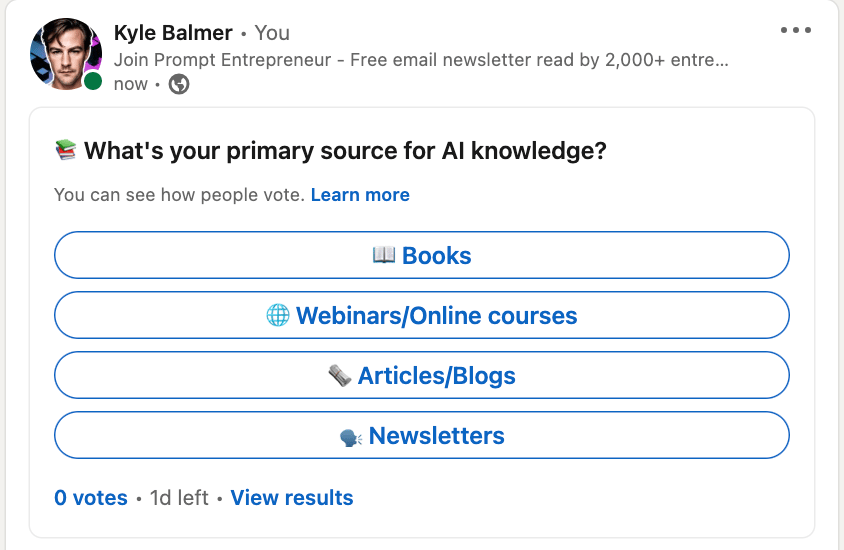
Task: Click the poll question about AI knowledge
Action: [x=345, y=151]
